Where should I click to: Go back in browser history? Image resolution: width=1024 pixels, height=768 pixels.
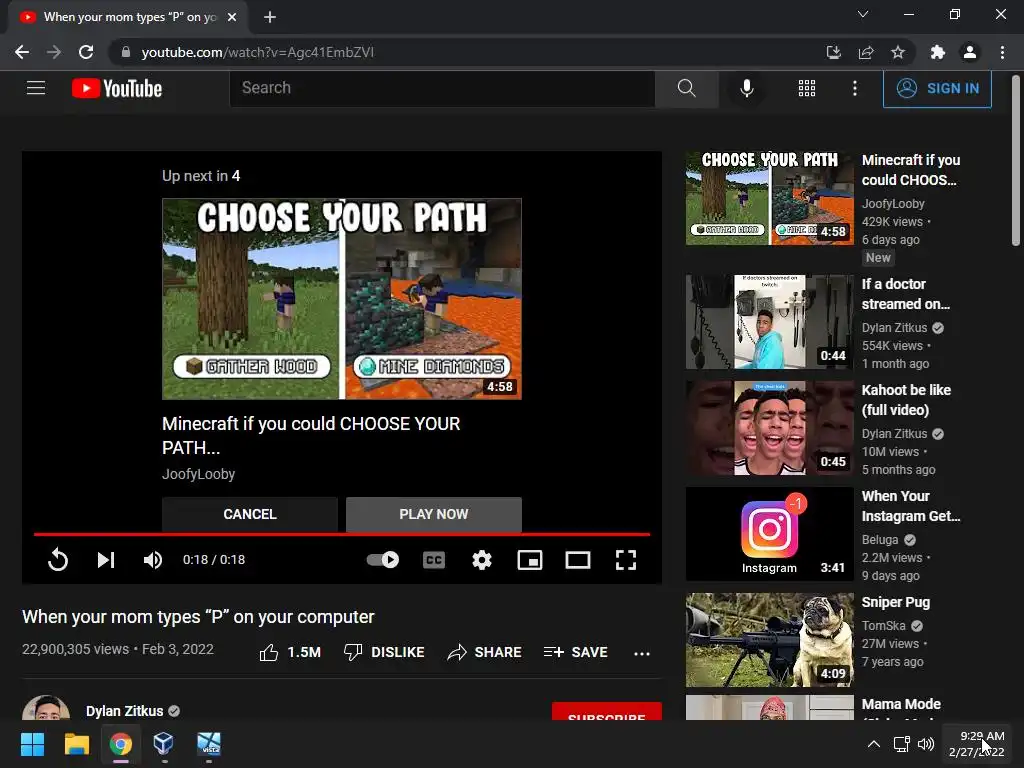click(22, 52)
